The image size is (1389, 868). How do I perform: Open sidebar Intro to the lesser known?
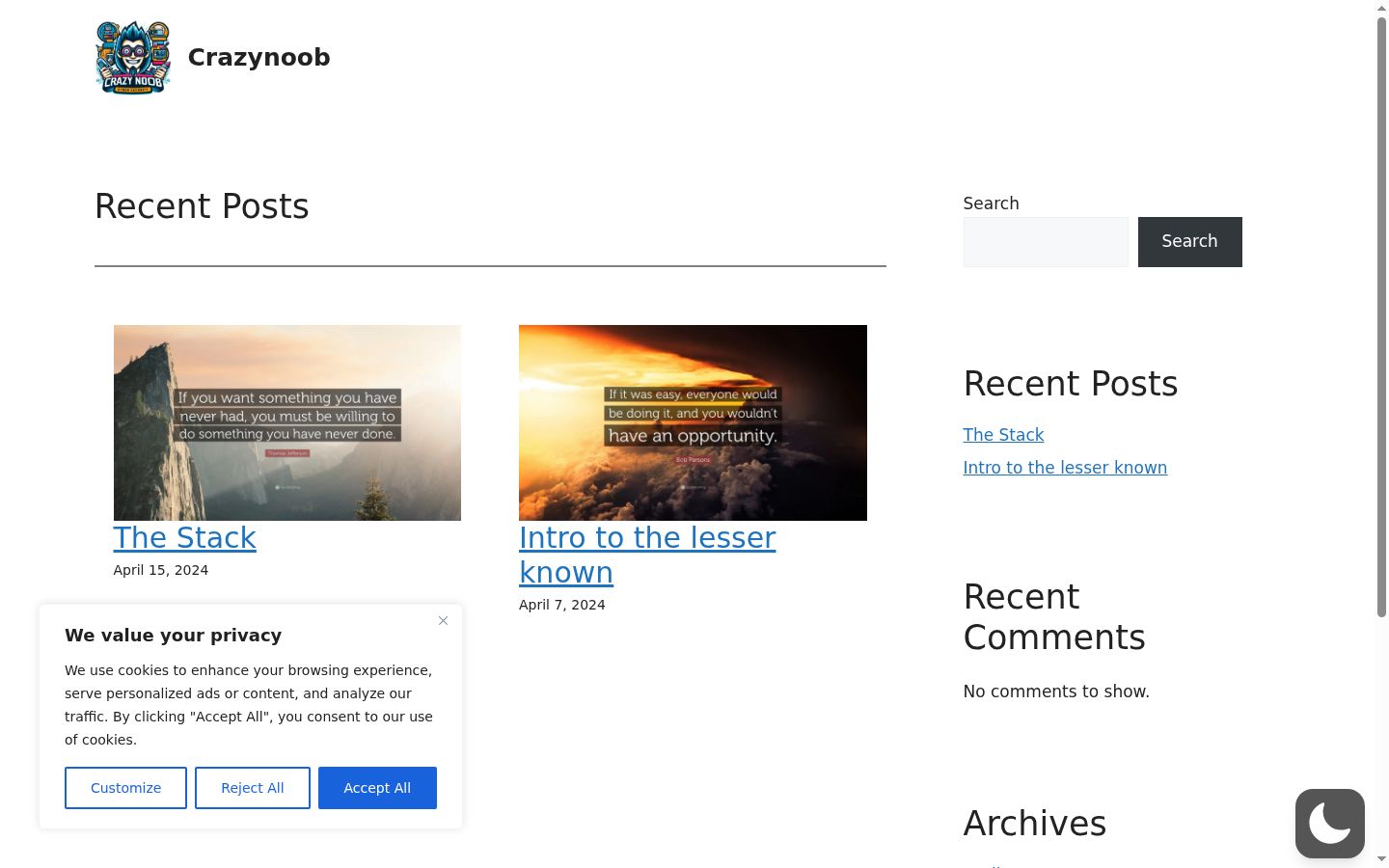[x=1065, y=468]
